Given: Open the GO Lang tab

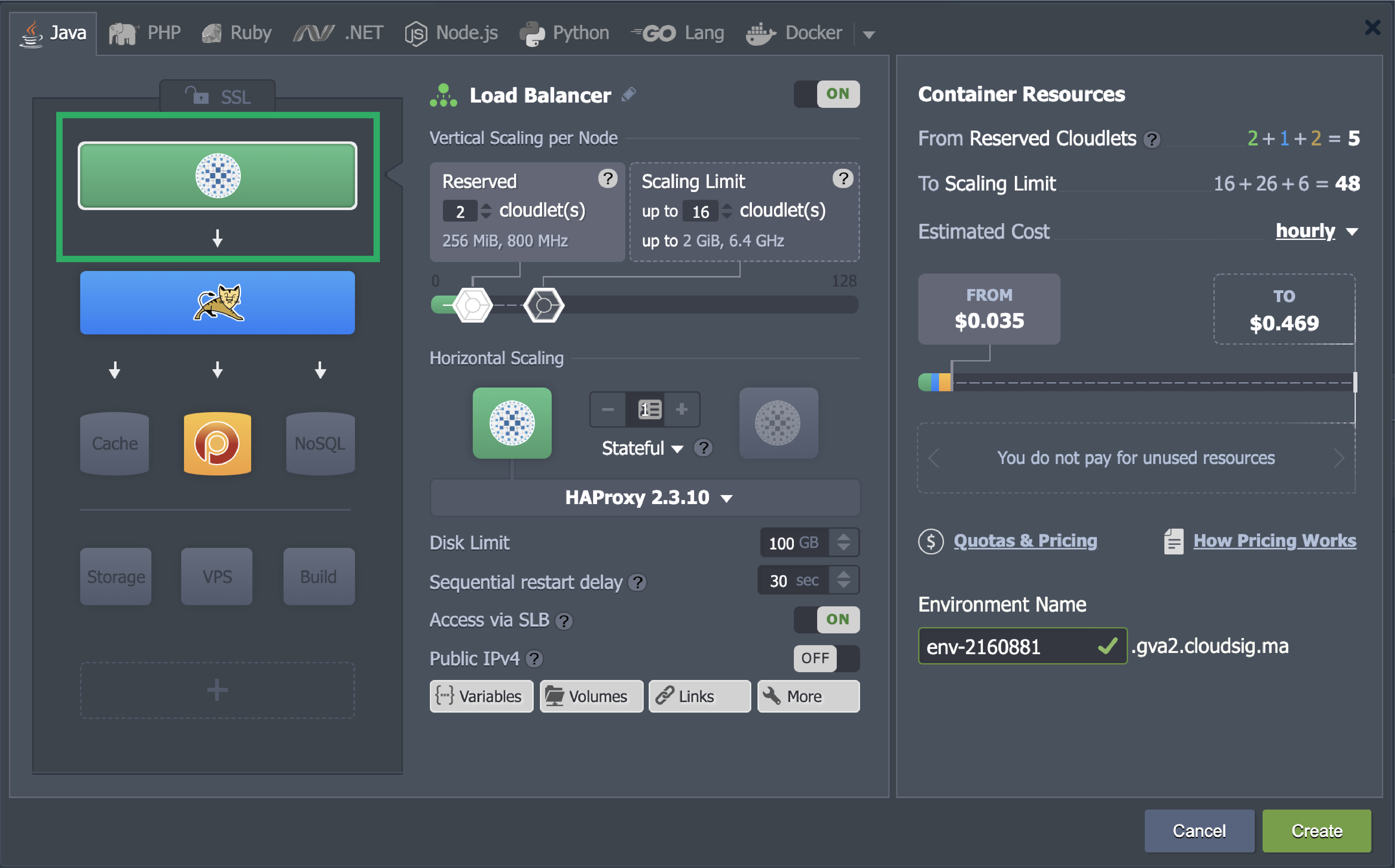Looking at the screenshot, I should [x=677, y=33].
